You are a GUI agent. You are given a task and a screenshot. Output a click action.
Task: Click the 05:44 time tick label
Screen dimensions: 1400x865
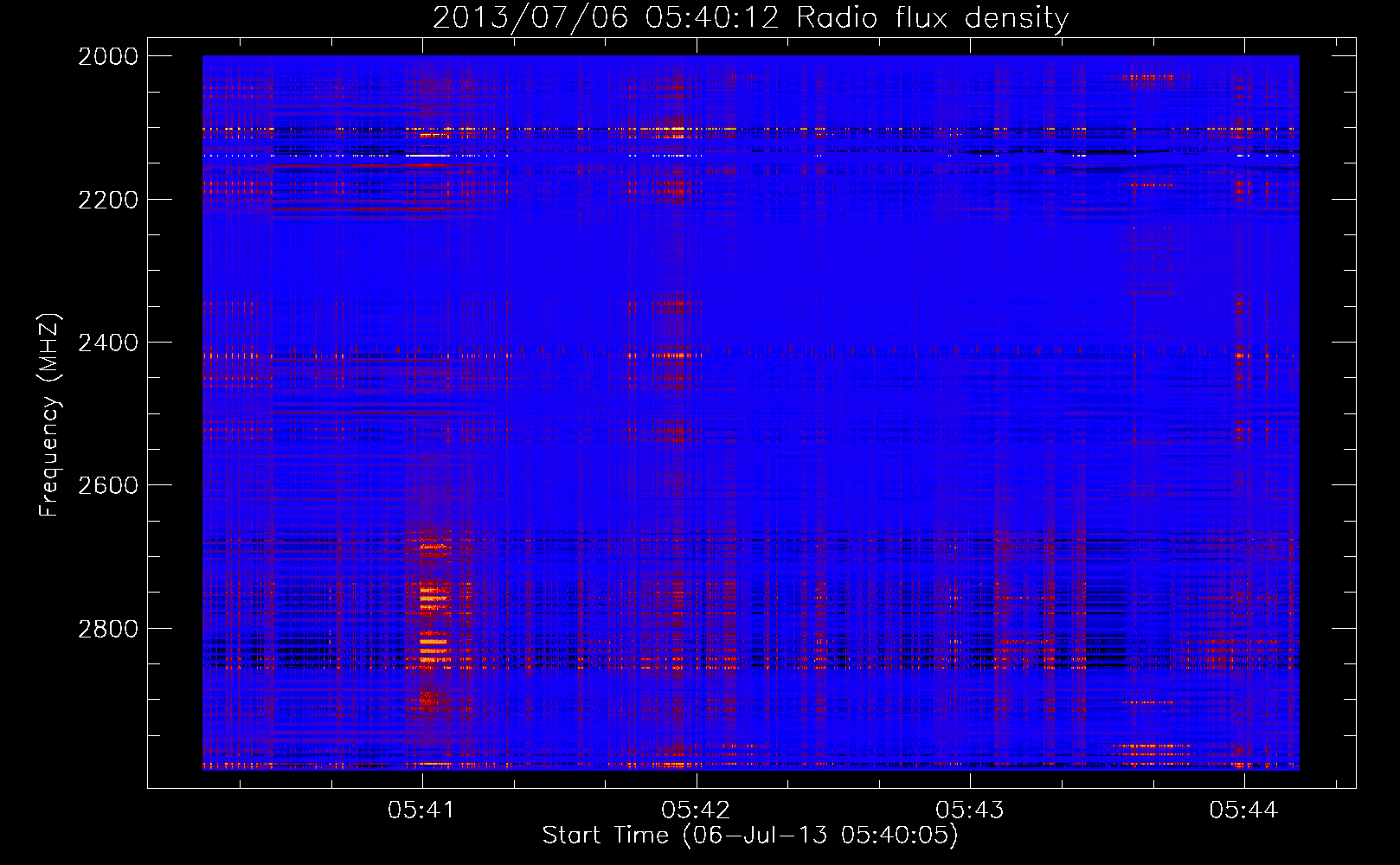click(x=1243, y=810)
